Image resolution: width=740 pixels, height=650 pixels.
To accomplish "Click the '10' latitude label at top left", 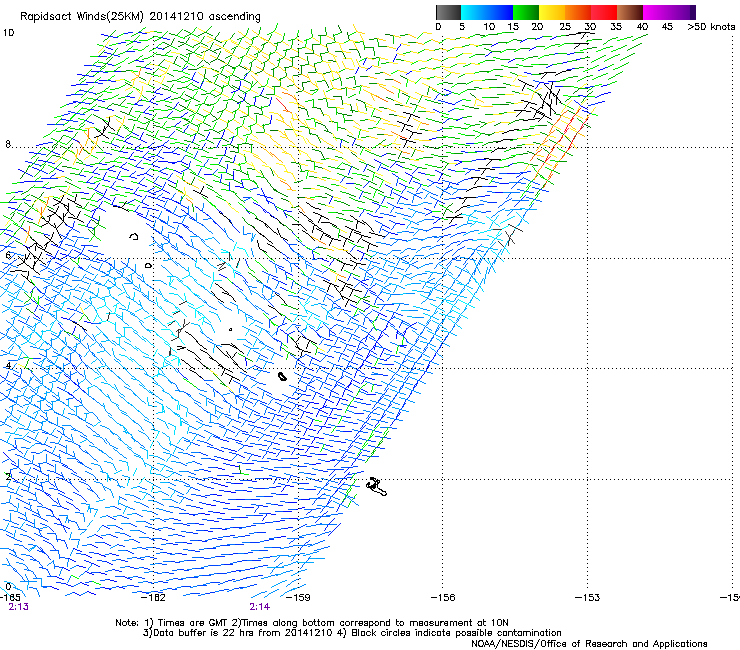I will point(8,33).
